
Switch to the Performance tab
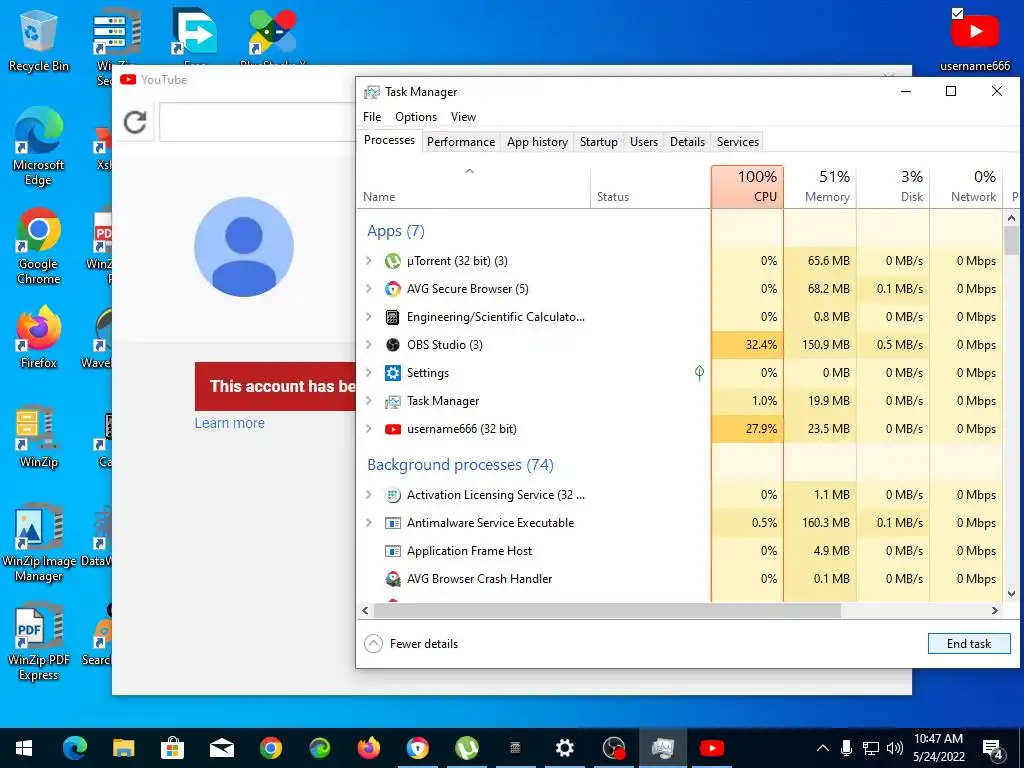[x=461, y=142]
